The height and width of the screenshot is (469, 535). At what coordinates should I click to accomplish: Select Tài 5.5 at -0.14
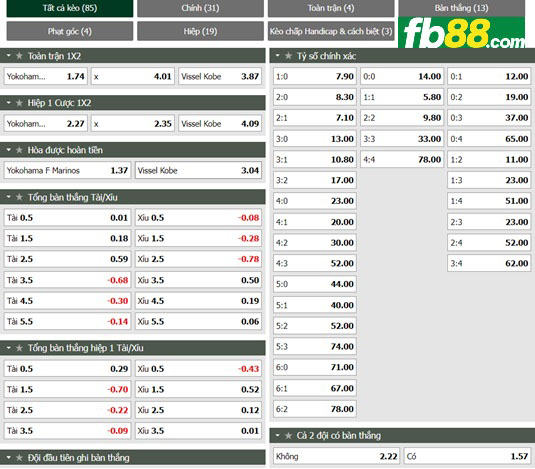(67, 321)
